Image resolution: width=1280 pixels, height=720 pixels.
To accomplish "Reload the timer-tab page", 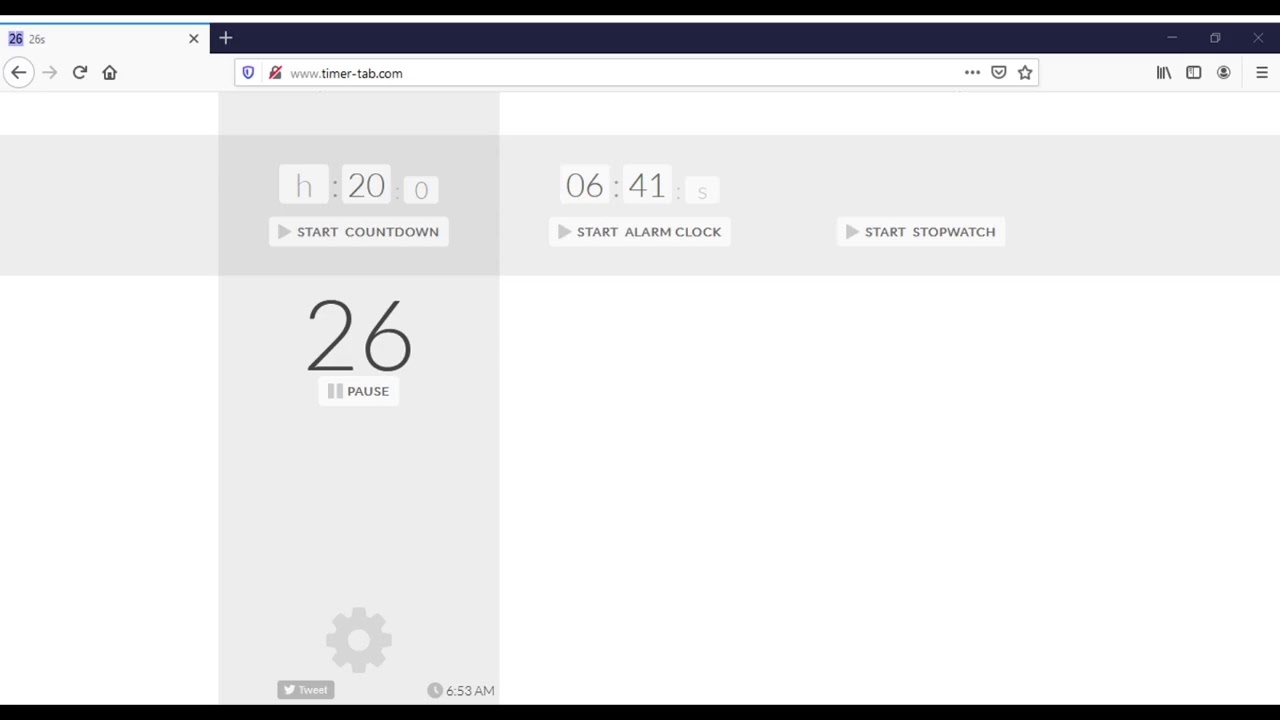I will [80, 72].
